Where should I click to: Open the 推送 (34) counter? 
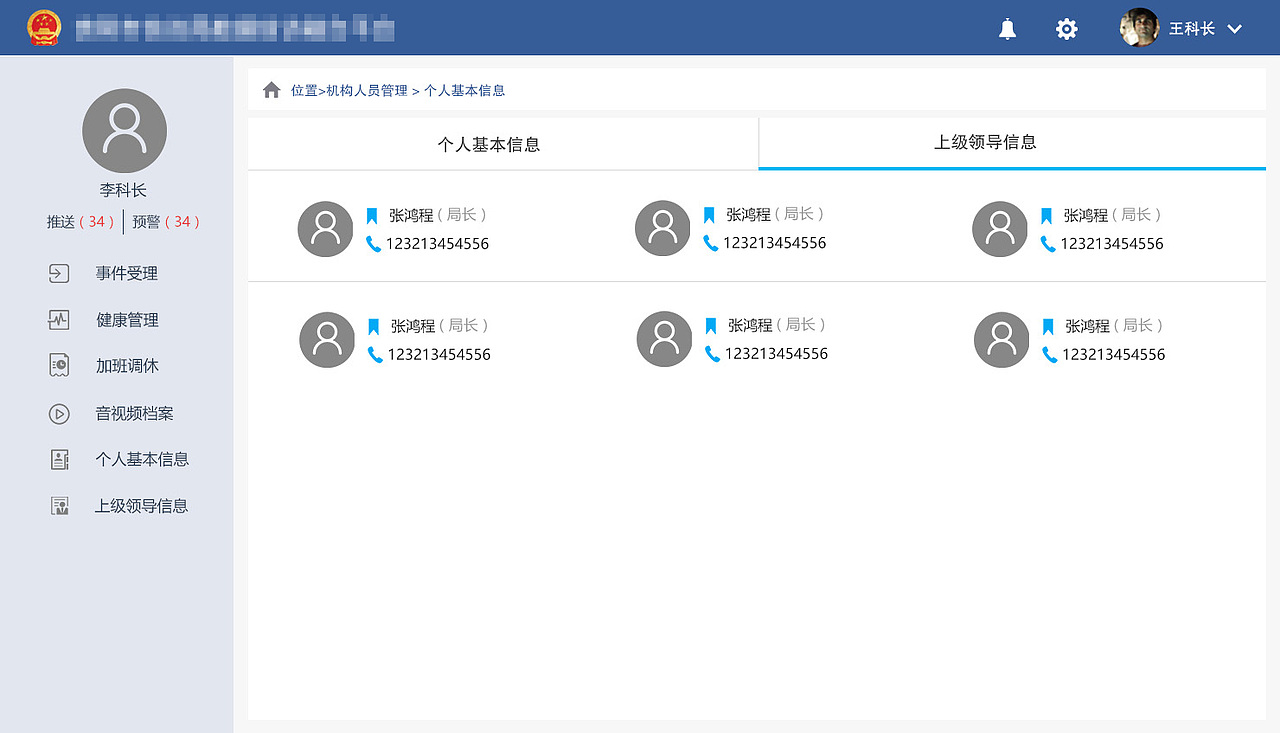(x=80, y=222)
